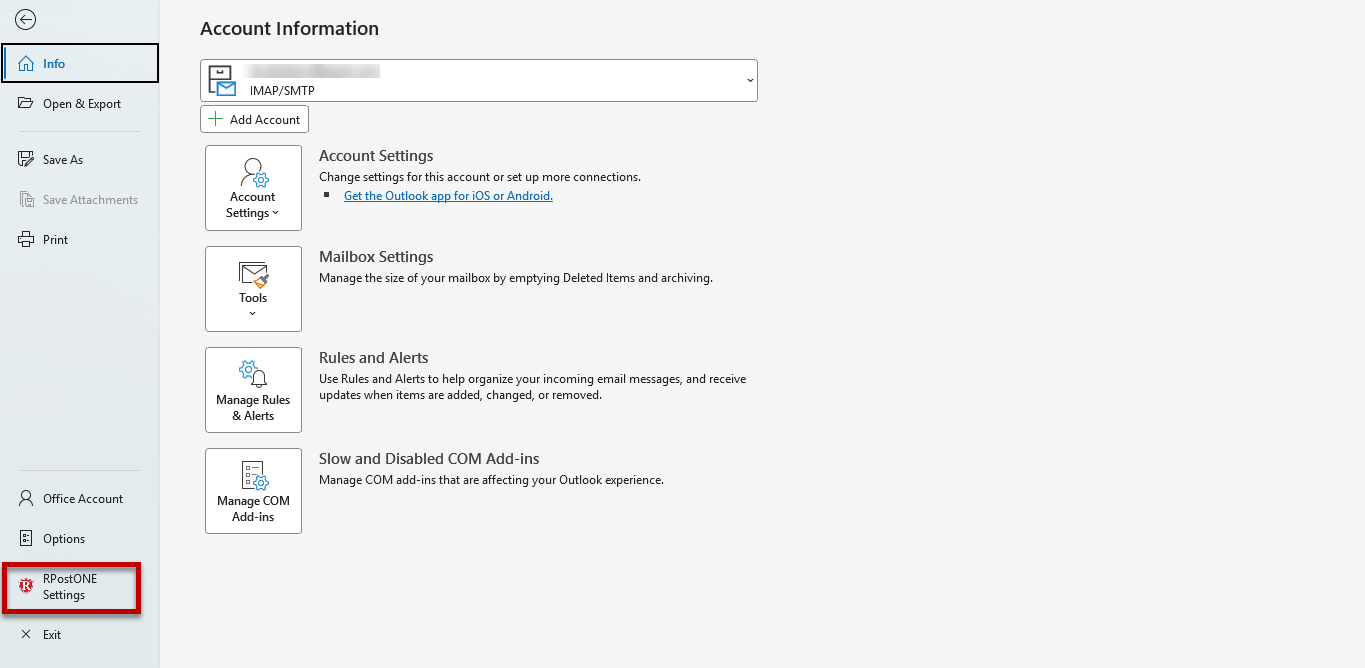Select the Info home icon
1365x668 pixels.
[26, 64]
